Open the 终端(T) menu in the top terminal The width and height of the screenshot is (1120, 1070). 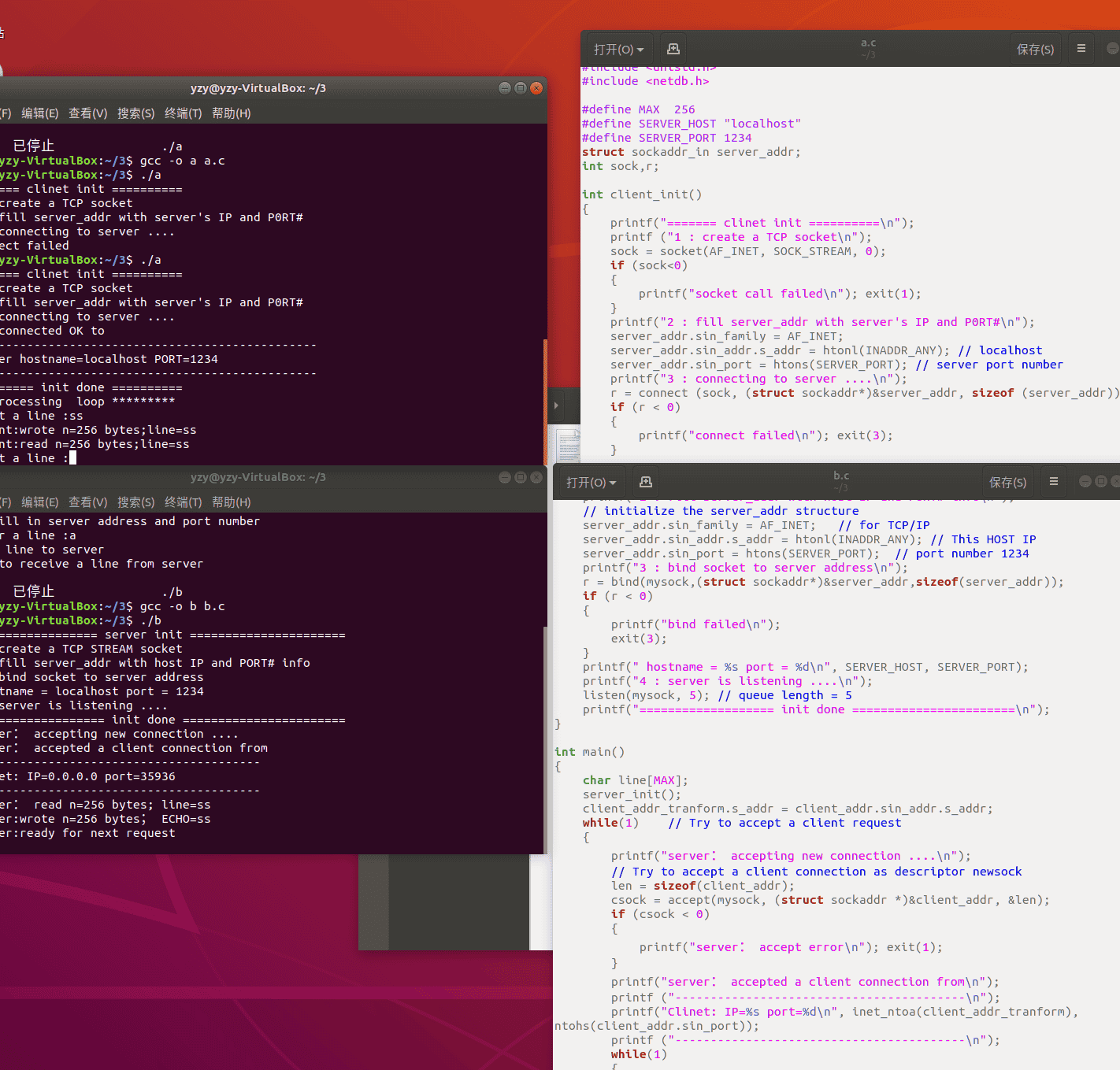click(x=184, y=113)
